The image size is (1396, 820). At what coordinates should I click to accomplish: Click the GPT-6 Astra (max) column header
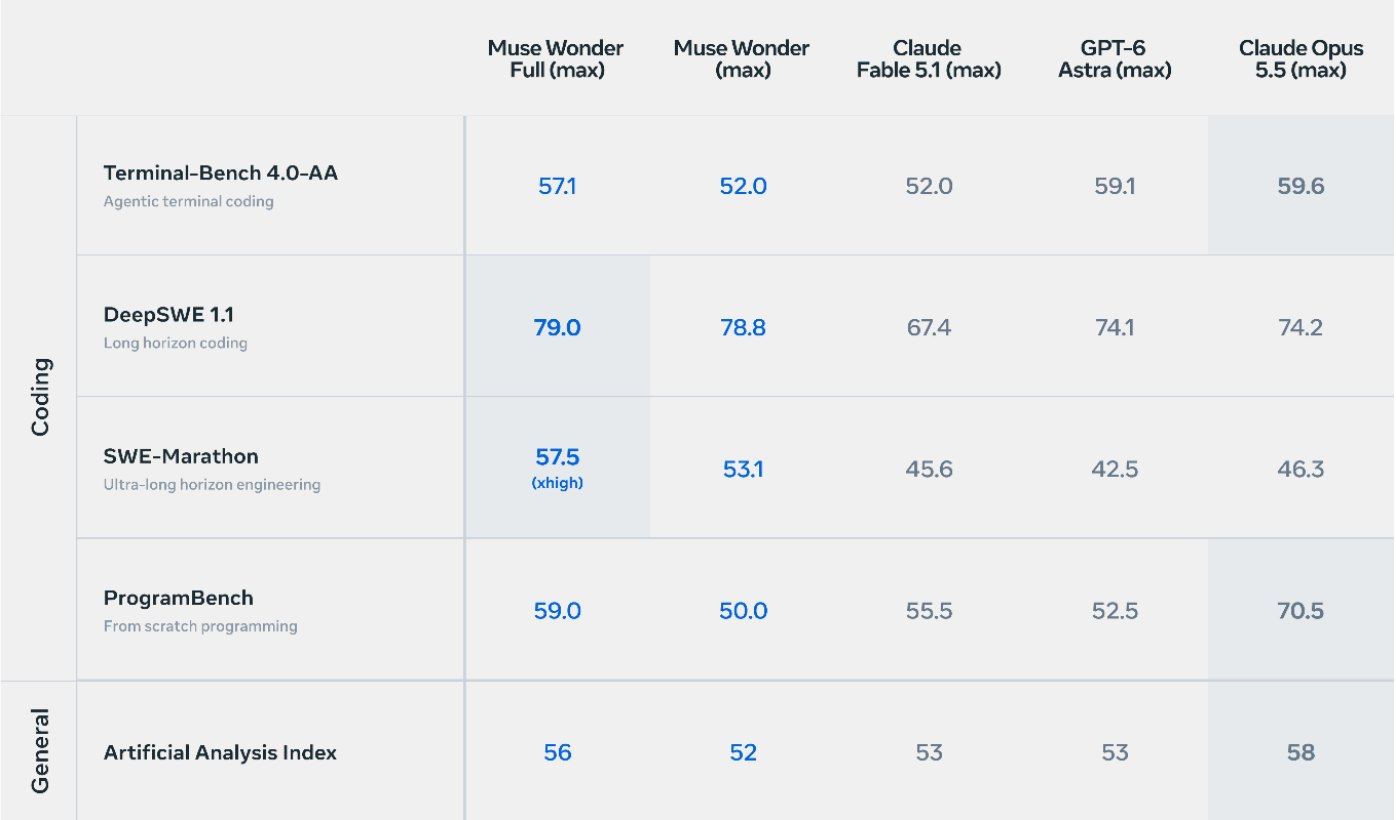(x=1114, y=59)
